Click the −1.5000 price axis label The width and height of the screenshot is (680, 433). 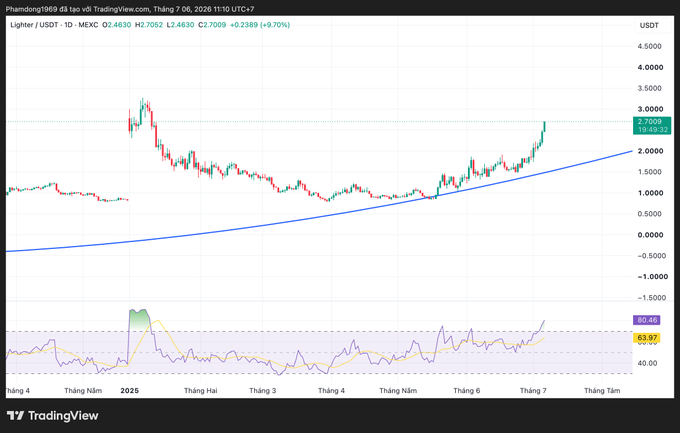(651, 298)
